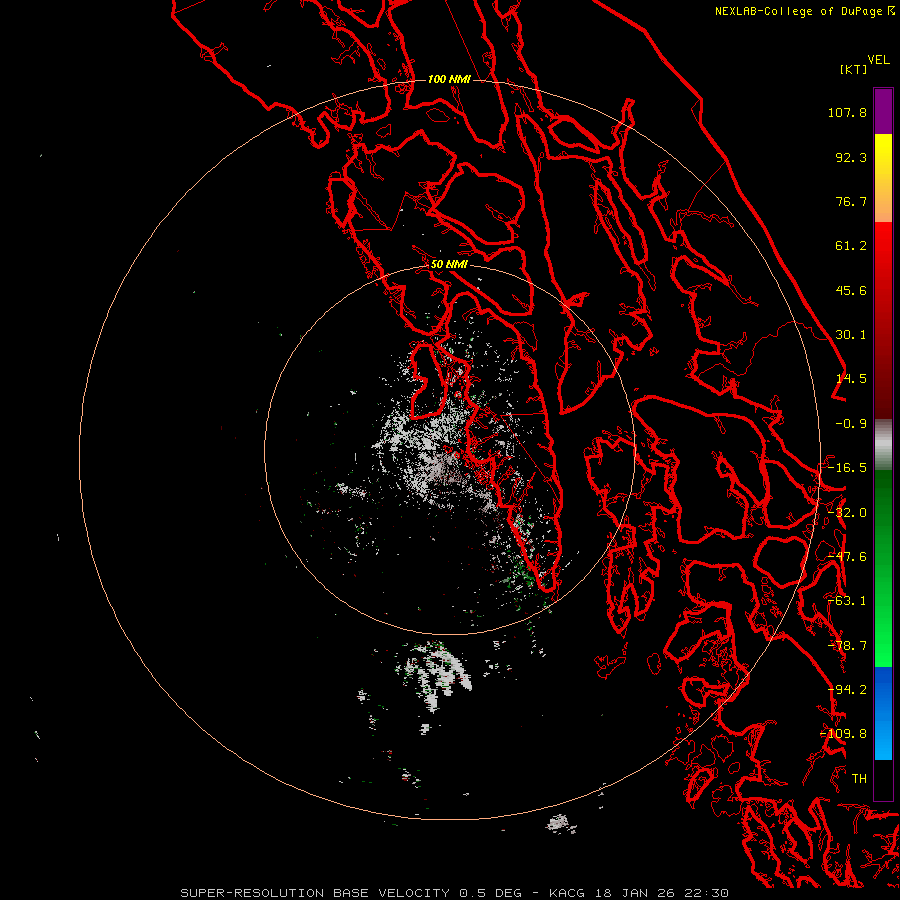Click the -47.6 velocity scale value
The height and width of the screenshot is (900, 900).
[847, 557]
